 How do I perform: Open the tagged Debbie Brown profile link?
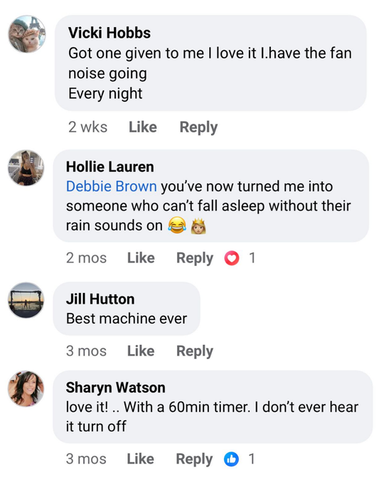111,186
